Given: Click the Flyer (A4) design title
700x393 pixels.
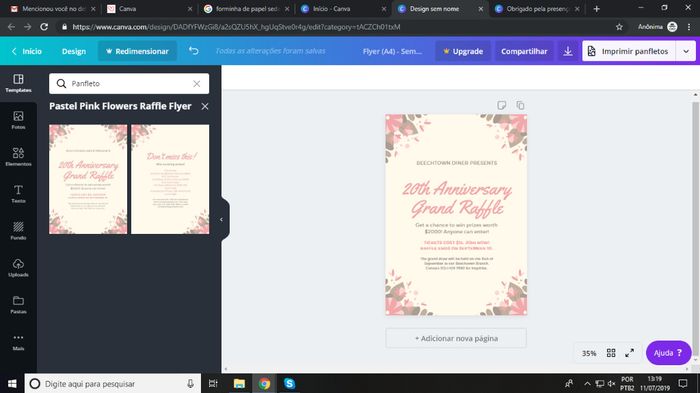Looking at the screenshot, I should pos(392,51).
